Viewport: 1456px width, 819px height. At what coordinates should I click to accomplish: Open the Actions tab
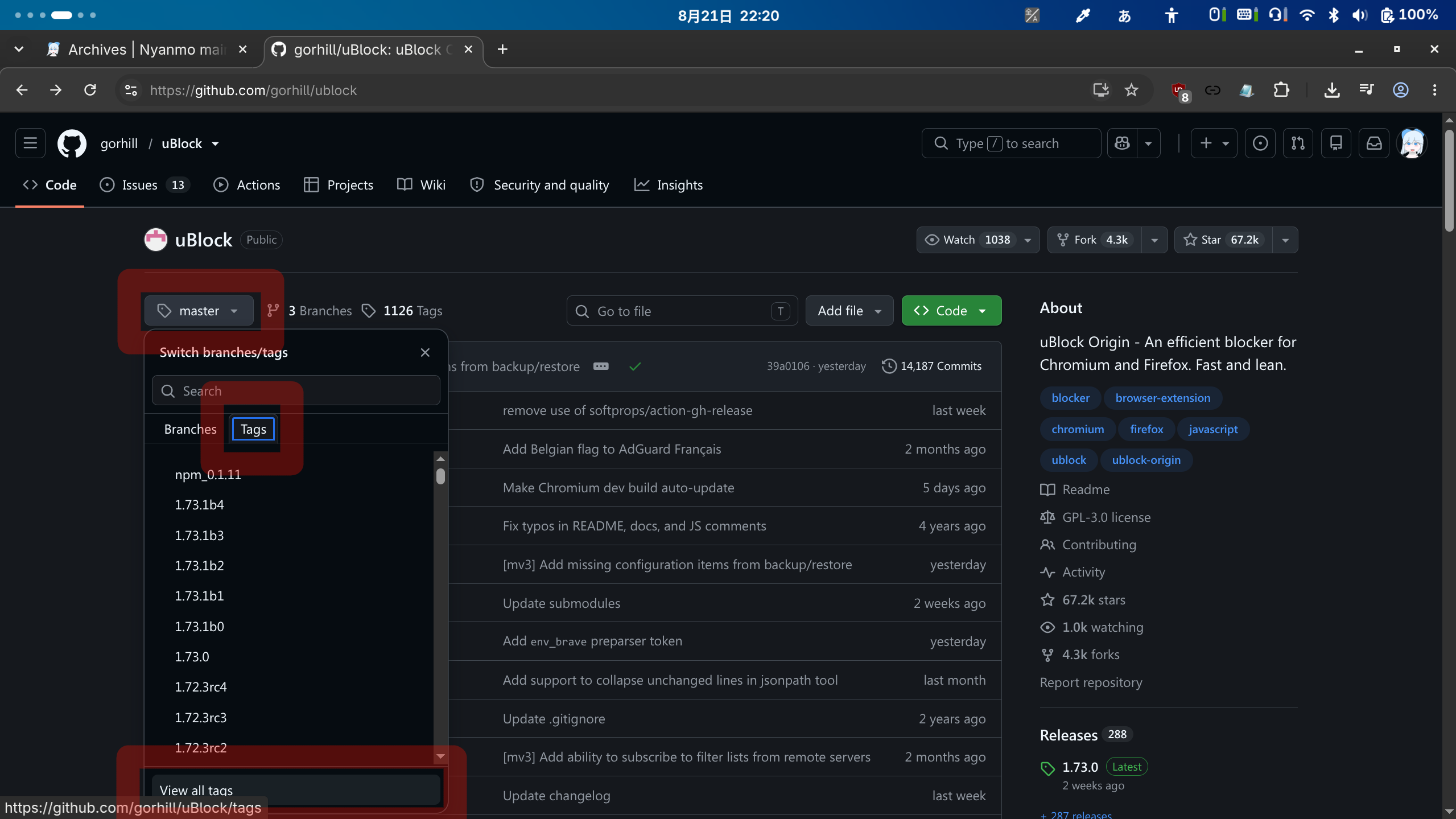247,185
